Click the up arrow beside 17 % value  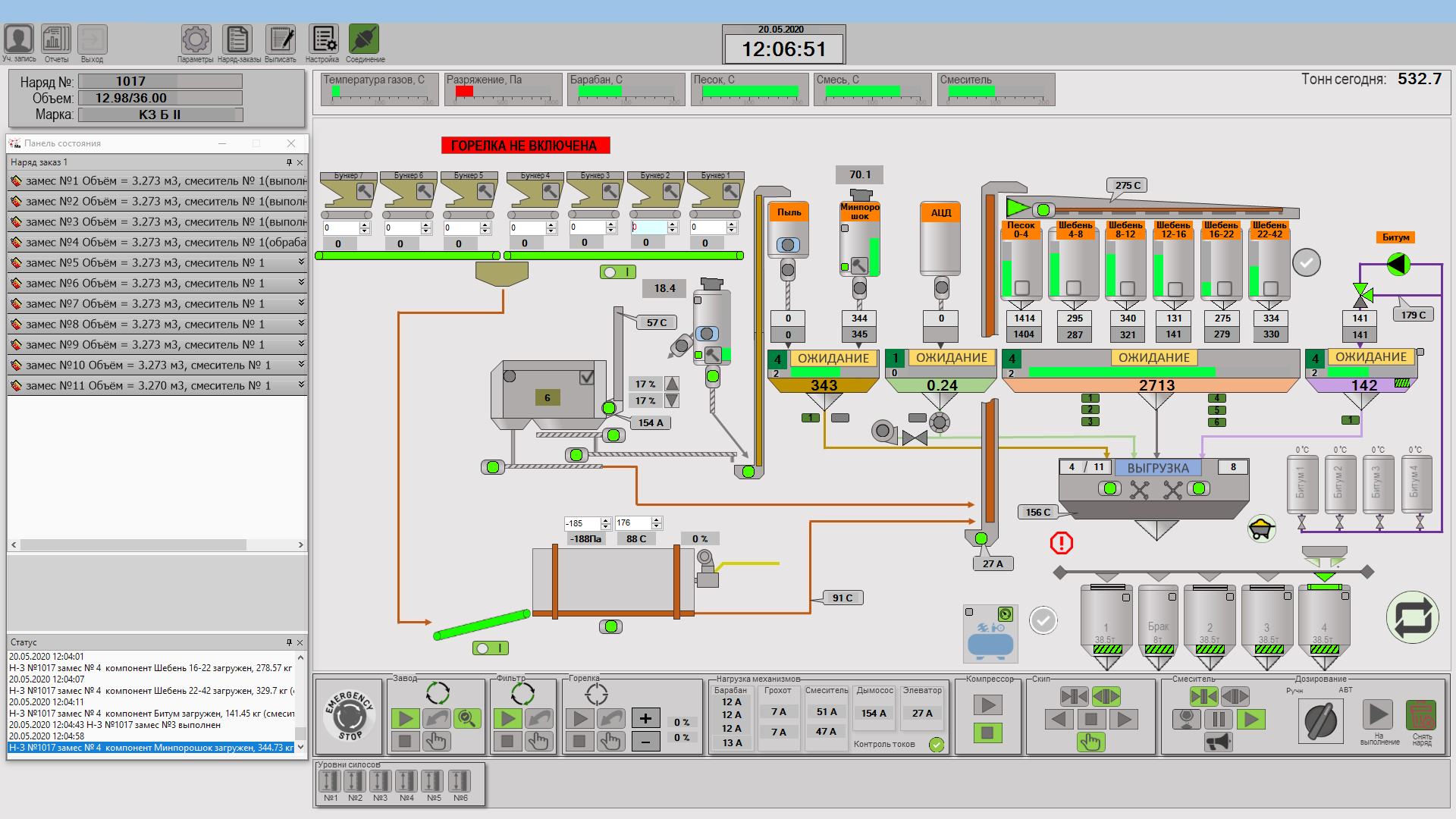point(672,384)
